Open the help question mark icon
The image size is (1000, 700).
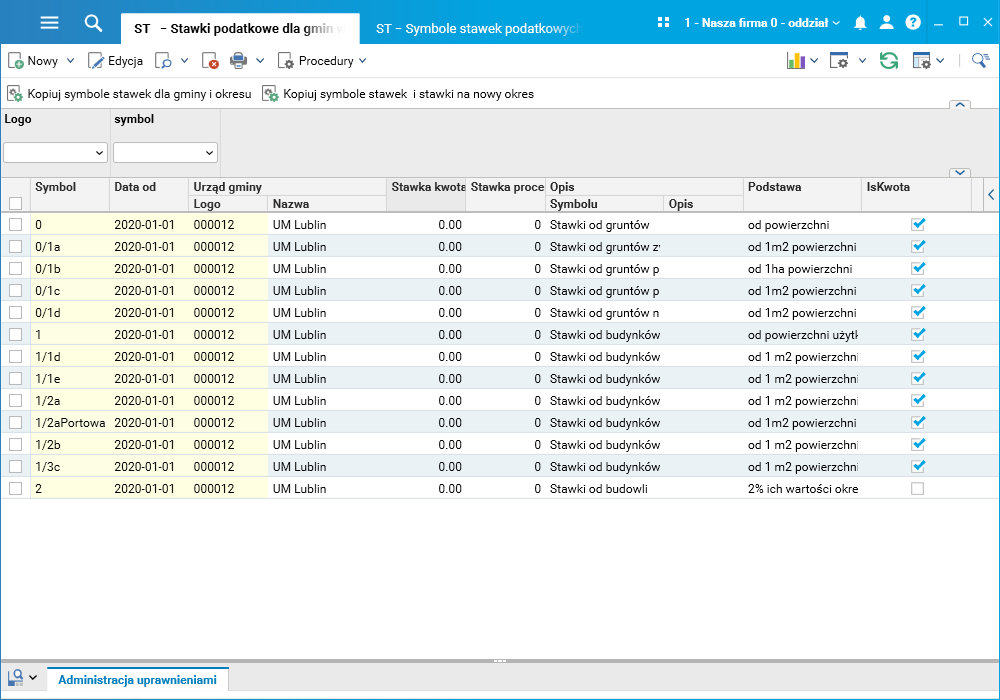(912, 22)
